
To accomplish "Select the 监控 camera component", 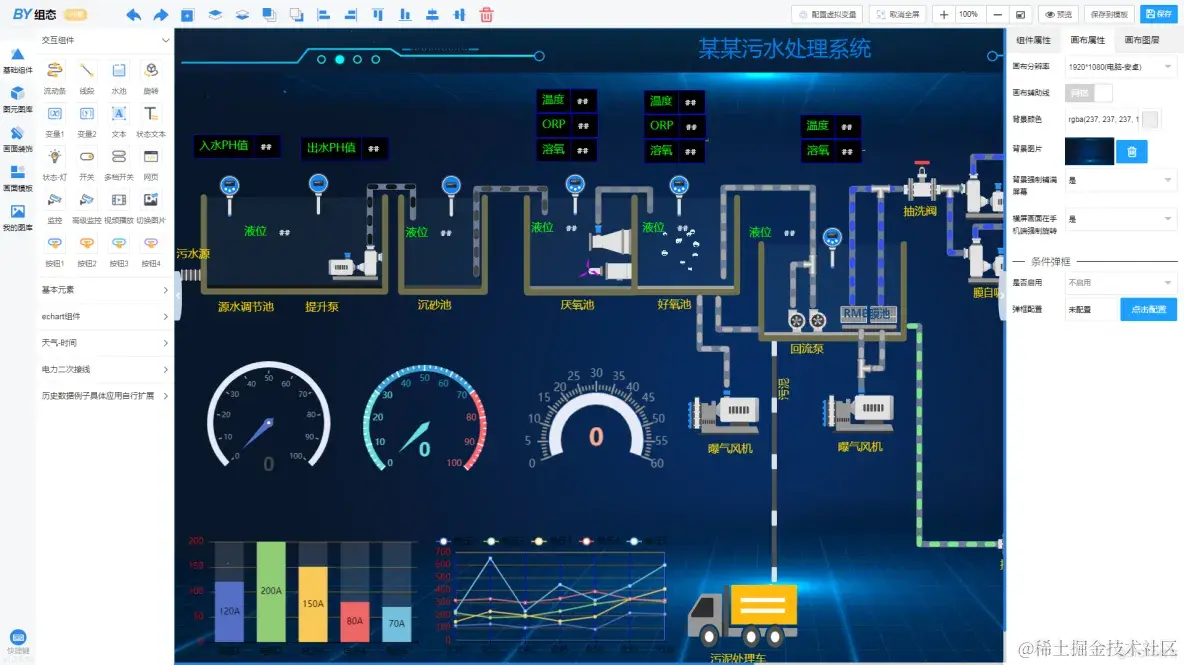I will coord(54,206).
